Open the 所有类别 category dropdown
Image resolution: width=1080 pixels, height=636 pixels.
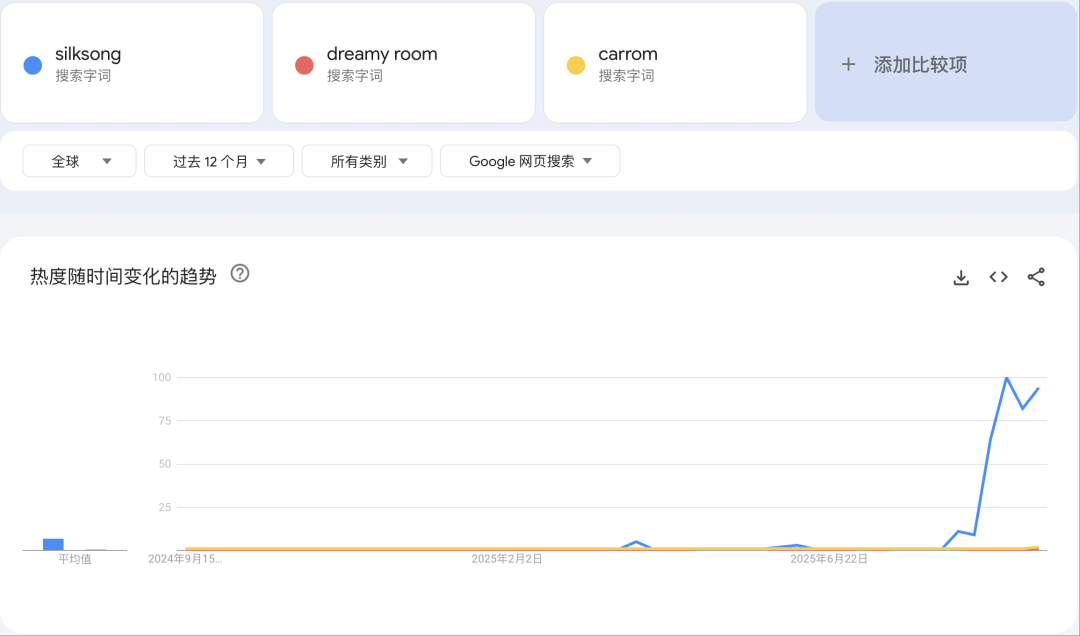[367, 160]
